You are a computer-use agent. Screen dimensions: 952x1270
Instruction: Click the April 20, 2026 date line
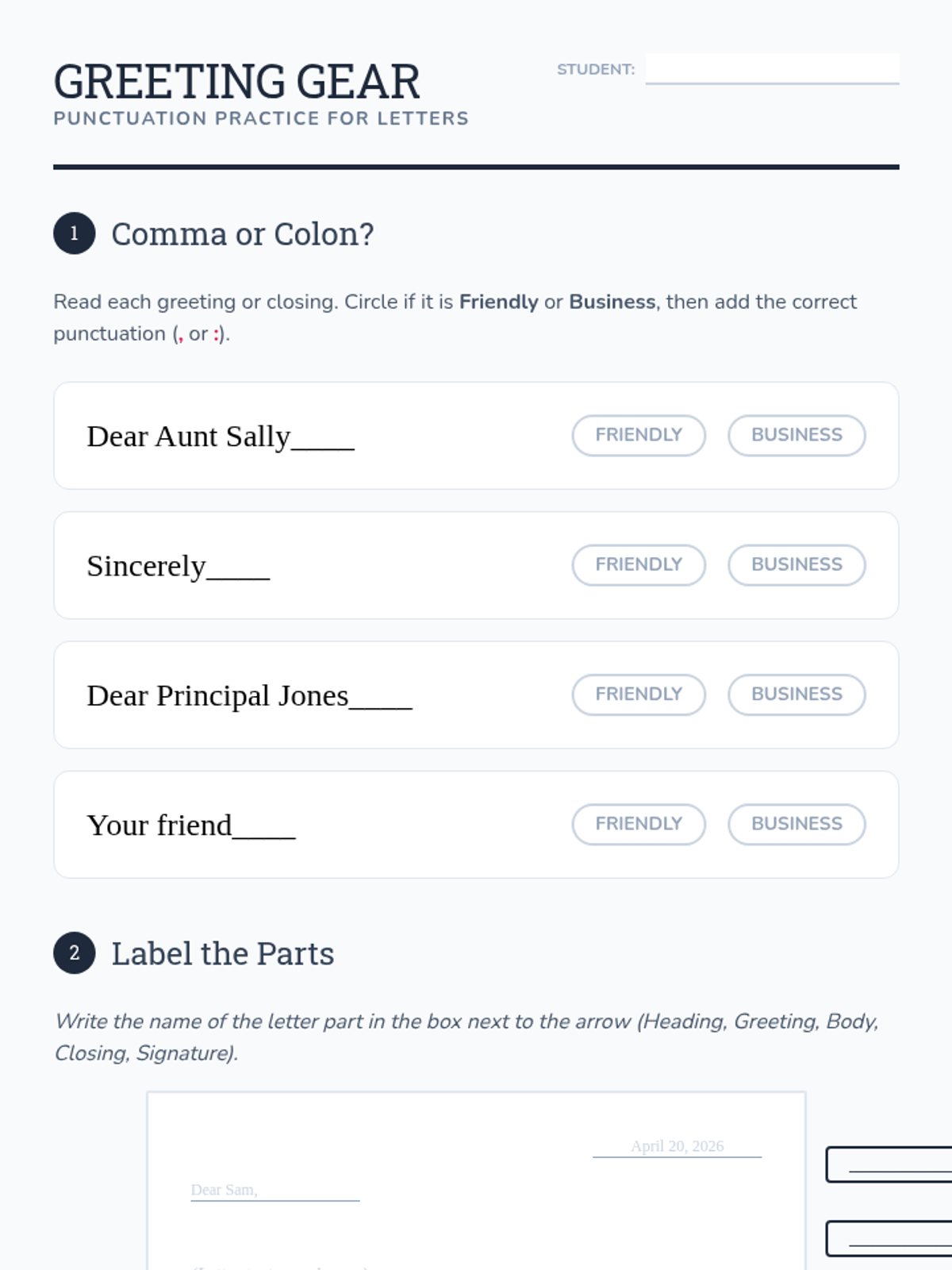click(x=677, y=1146)
